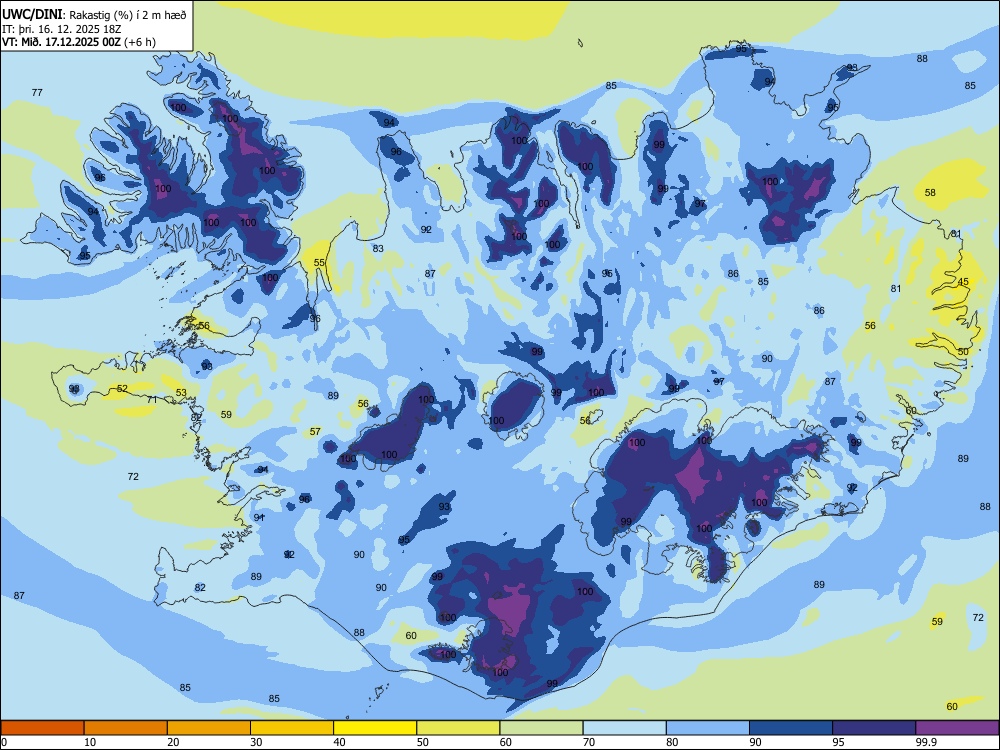The image size is (1000, 750).
Task: Click the 'UWC/DINI' title text
Action: click(x=32, y=15)
